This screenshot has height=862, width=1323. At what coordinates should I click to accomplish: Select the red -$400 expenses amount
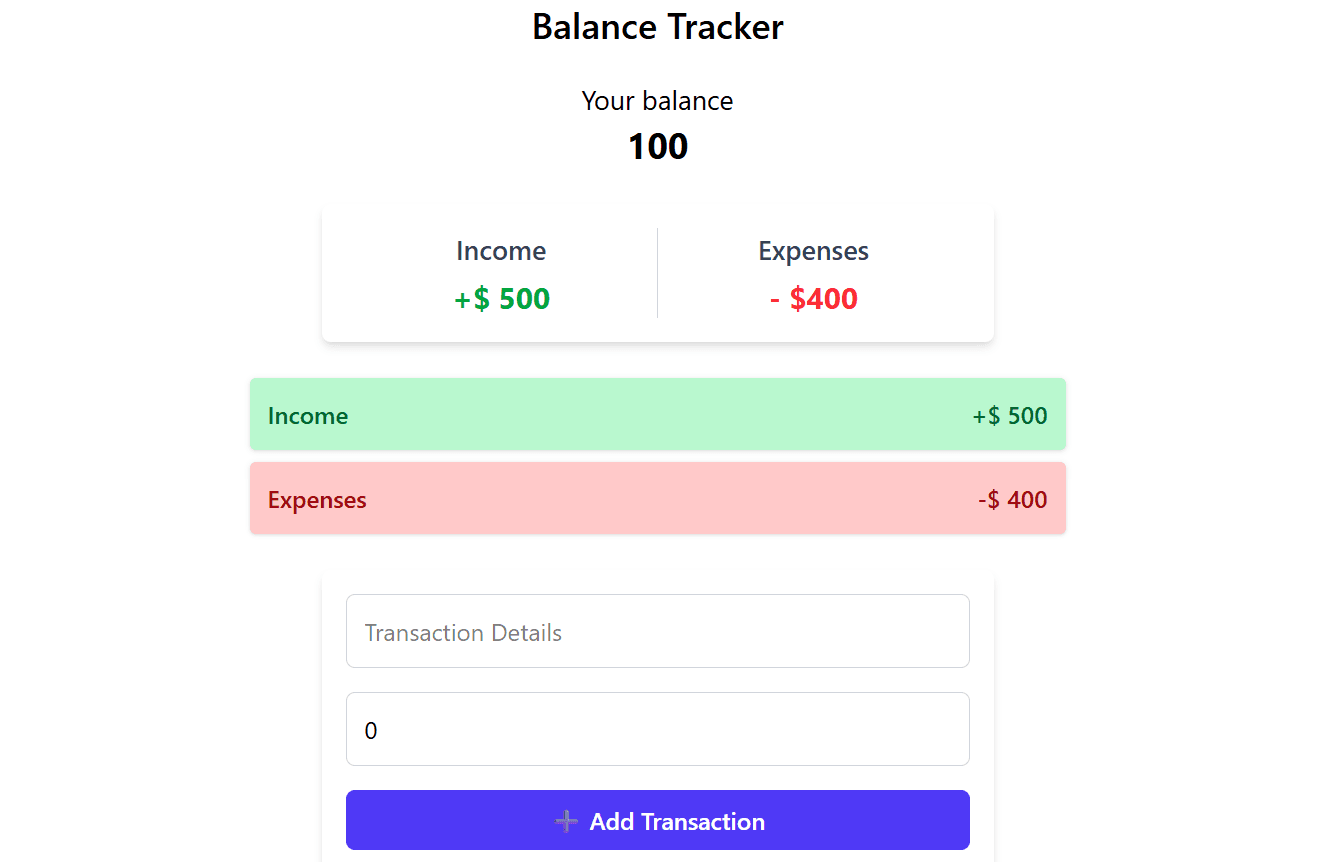click(813, 298)
